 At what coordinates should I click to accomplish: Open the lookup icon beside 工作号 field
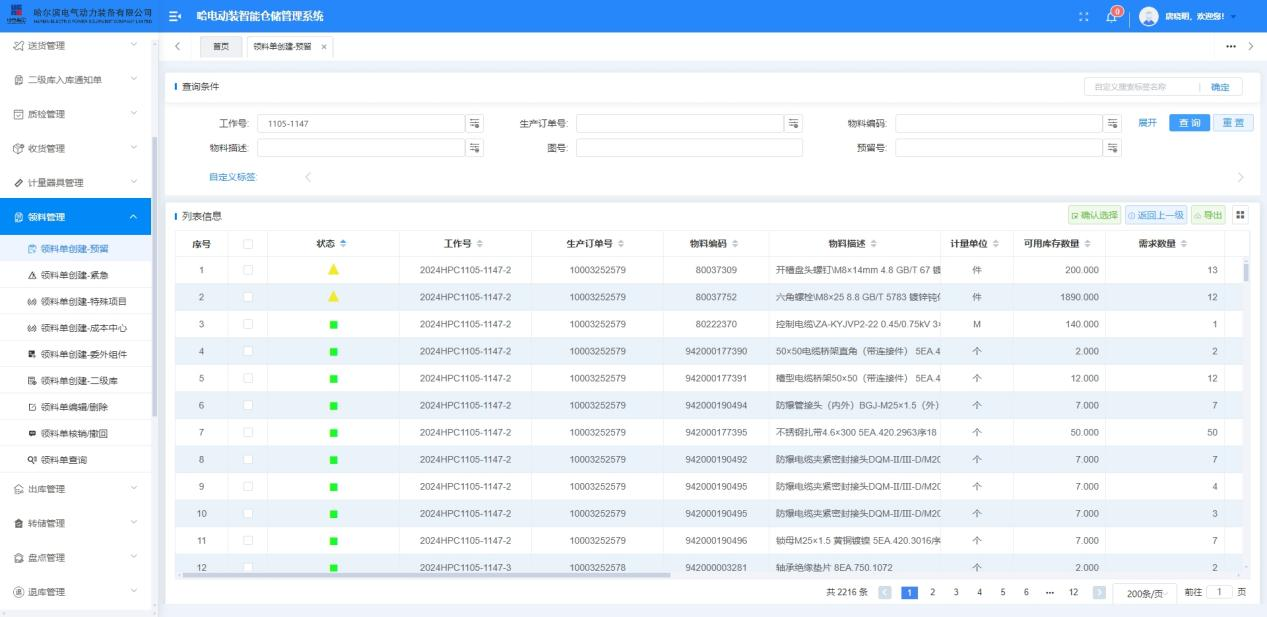pyautogui.click(x=474, y=123)
